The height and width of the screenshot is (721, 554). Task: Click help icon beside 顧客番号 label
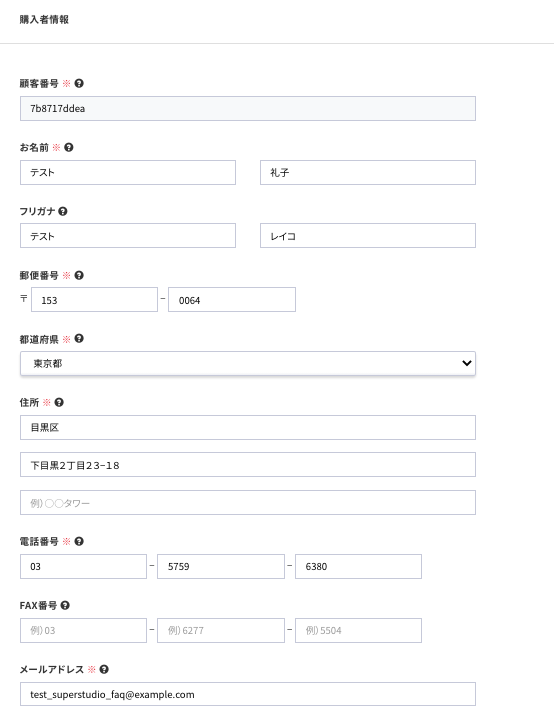click(x=79, y=83)
